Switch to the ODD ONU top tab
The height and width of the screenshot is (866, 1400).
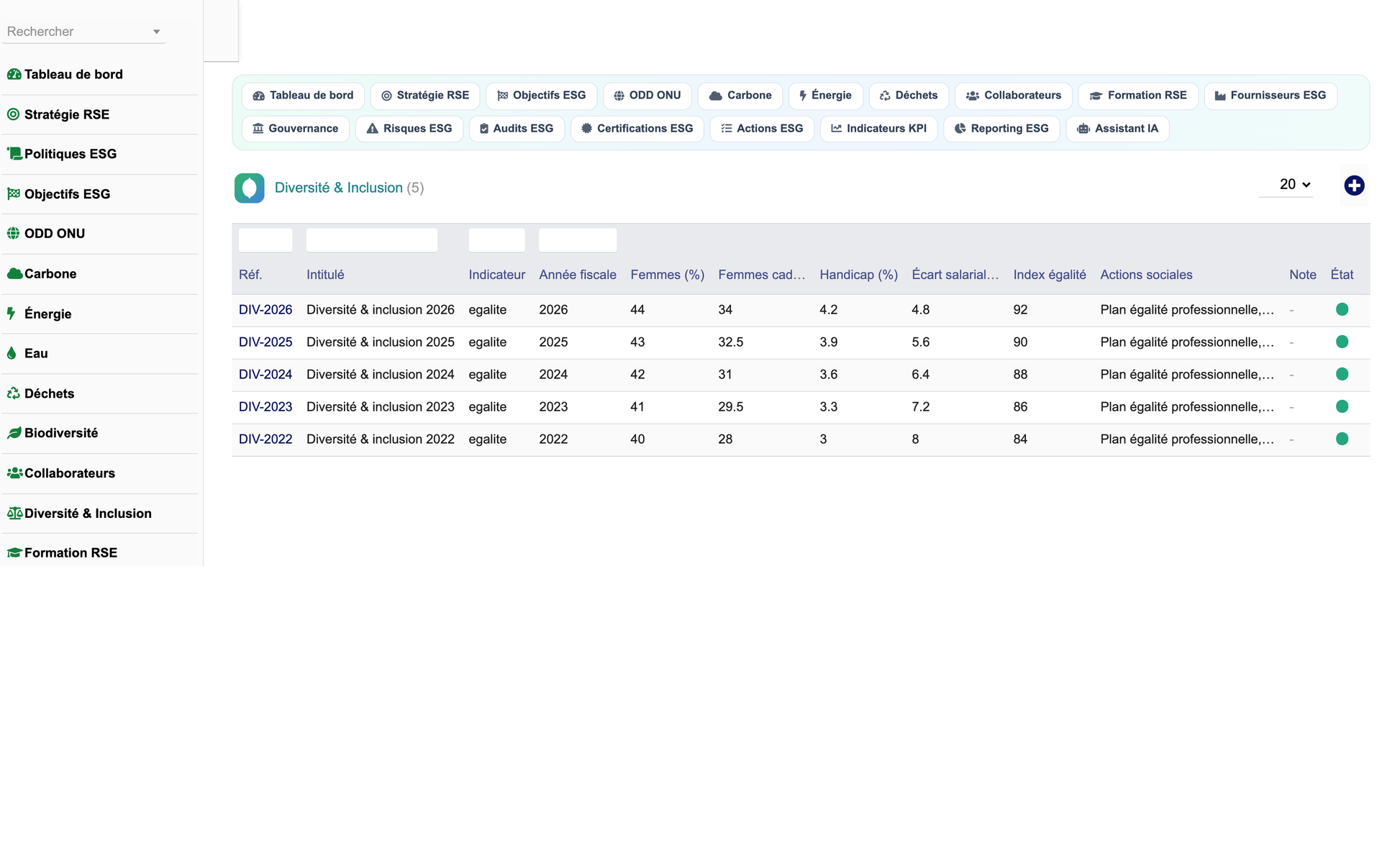(647, 96)
